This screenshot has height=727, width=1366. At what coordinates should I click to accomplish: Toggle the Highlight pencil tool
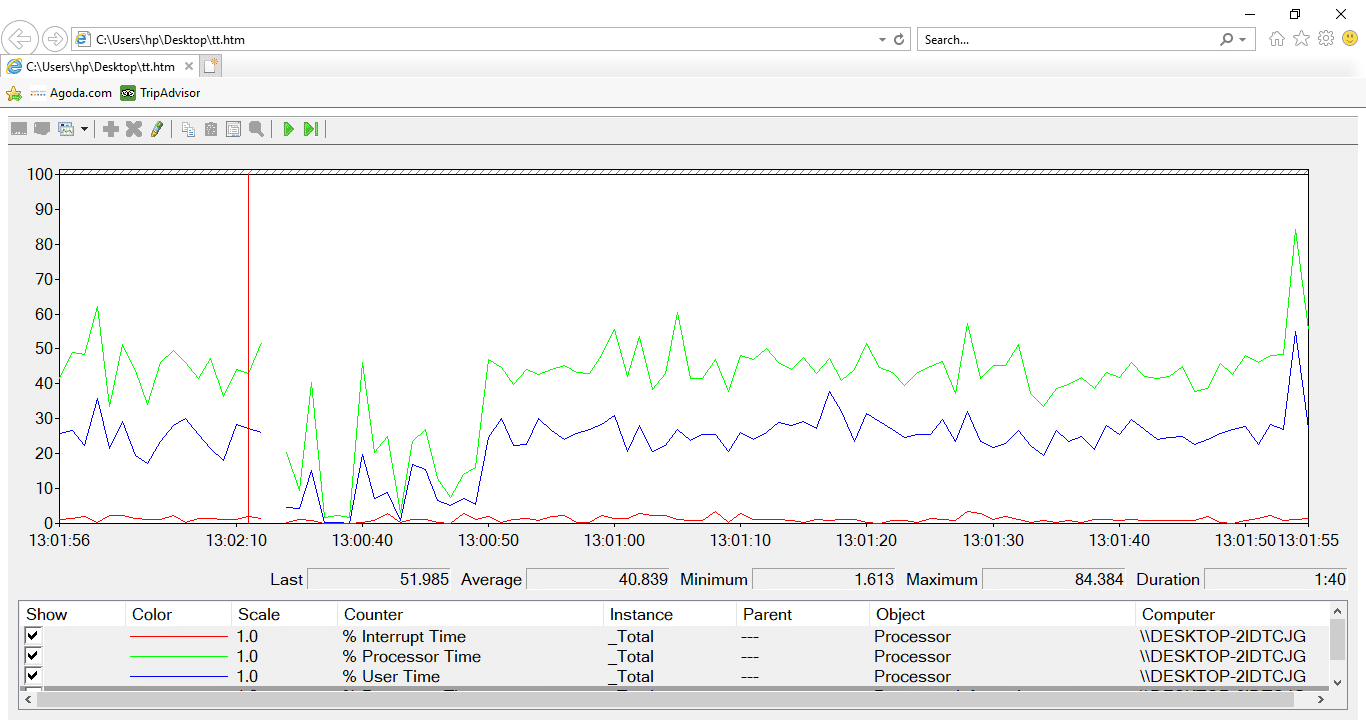156,129
